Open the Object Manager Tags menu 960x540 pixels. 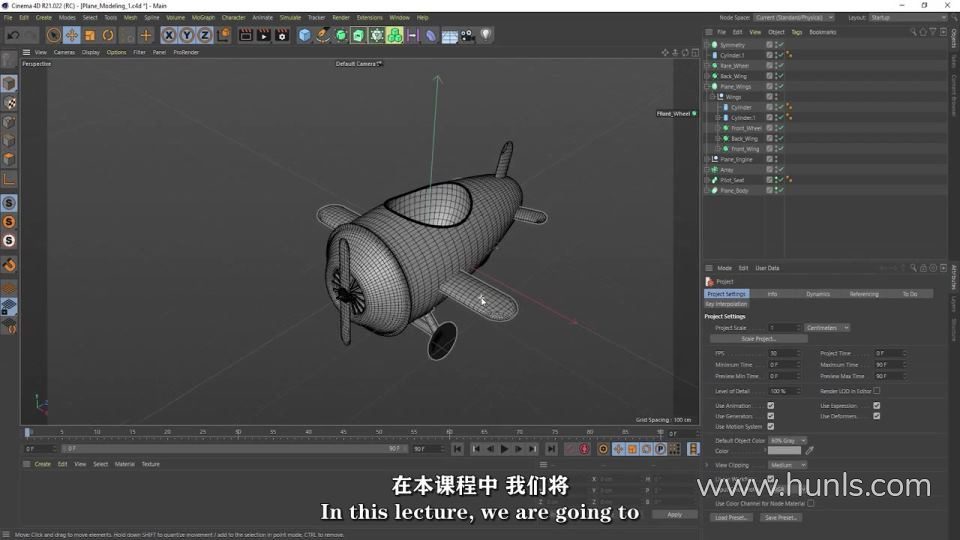pos(797,32)
